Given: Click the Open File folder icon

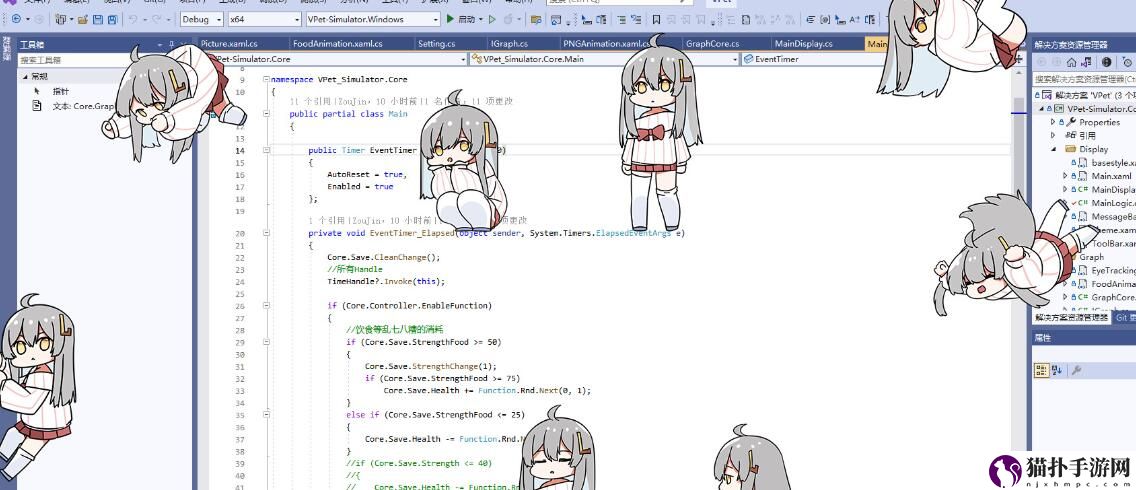Looking at the screenshot, I should 83,19.
